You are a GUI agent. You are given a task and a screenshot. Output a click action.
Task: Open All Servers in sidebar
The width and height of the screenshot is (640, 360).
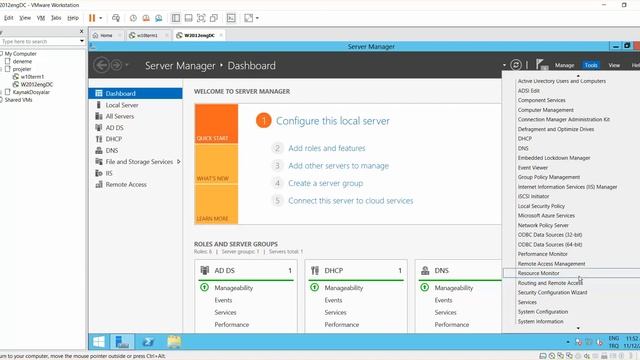pos(120,116)
